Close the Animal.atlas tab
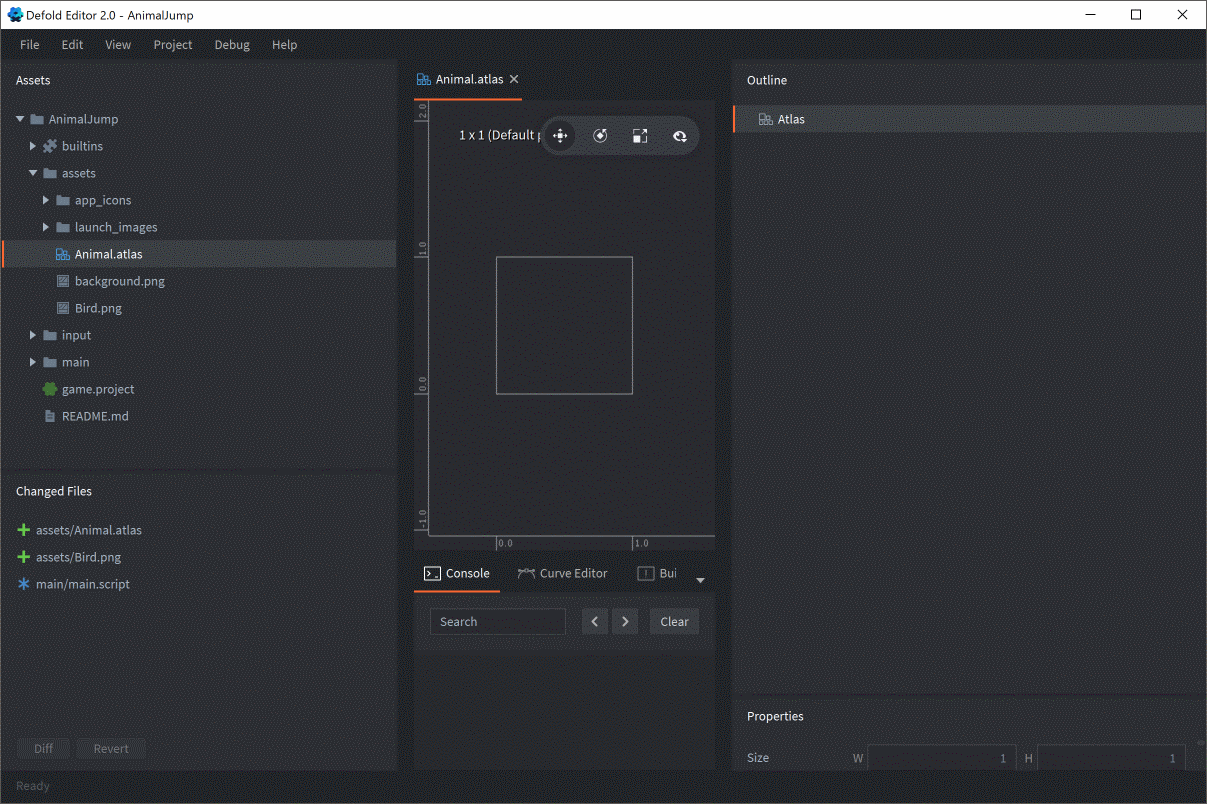This screenshot has width=1207, height=804. point(514,80)
